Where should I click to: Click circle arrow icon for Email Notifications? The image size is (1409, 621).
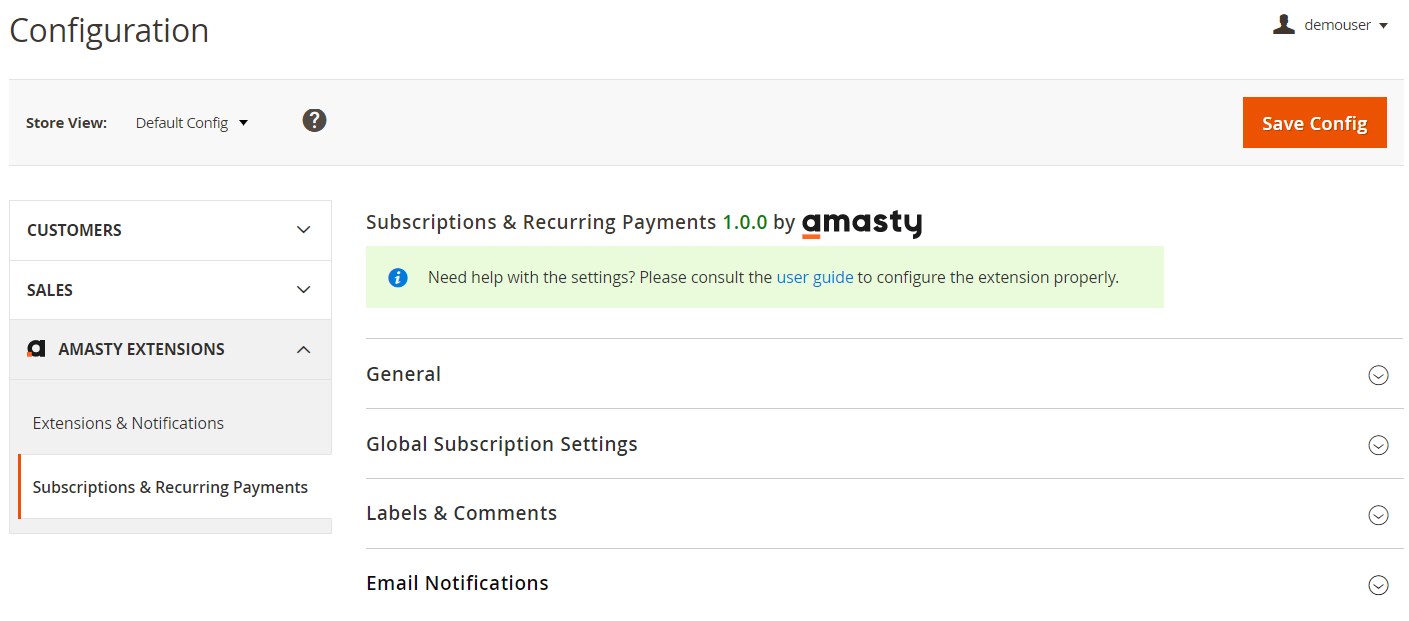click(1378, 585)
